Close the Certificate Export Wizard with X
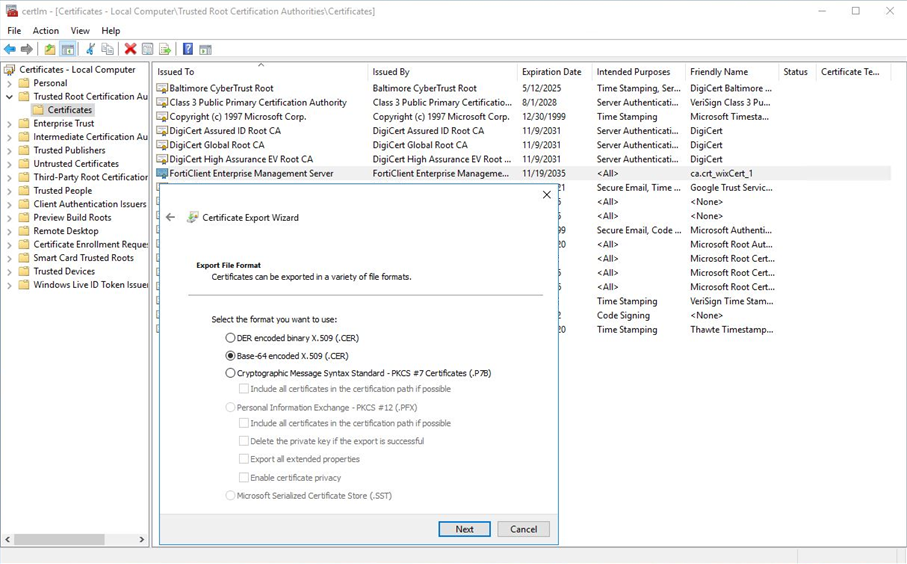This screenshot has height=564, width=907. click(547, 195)
